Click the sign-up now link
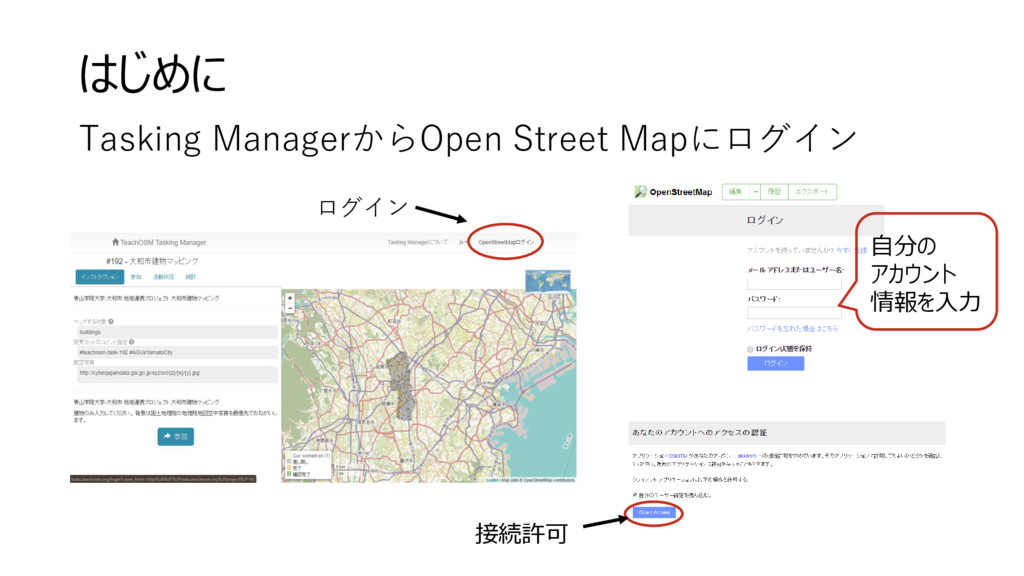 pos(851,250)
